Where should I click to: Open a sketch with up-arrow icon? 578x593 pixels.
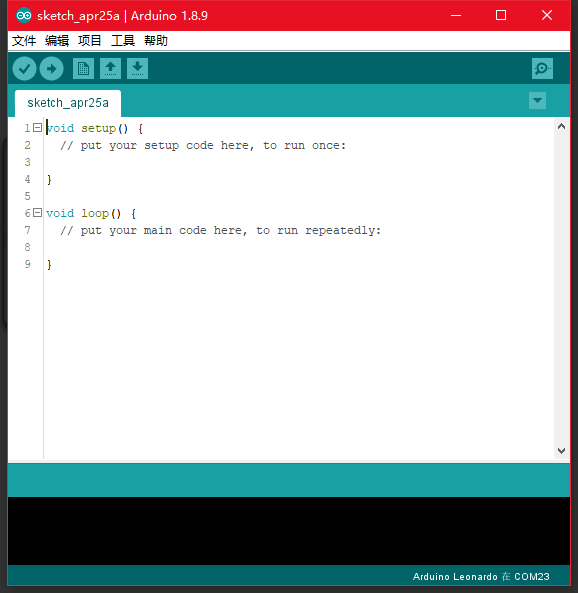pos(110,68)
